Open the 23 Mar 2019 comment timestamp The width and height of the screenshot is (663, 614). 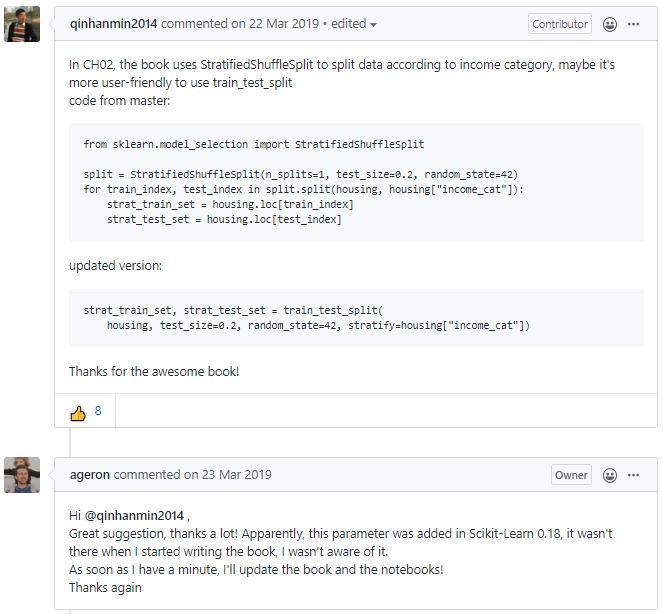click(237, 475)
